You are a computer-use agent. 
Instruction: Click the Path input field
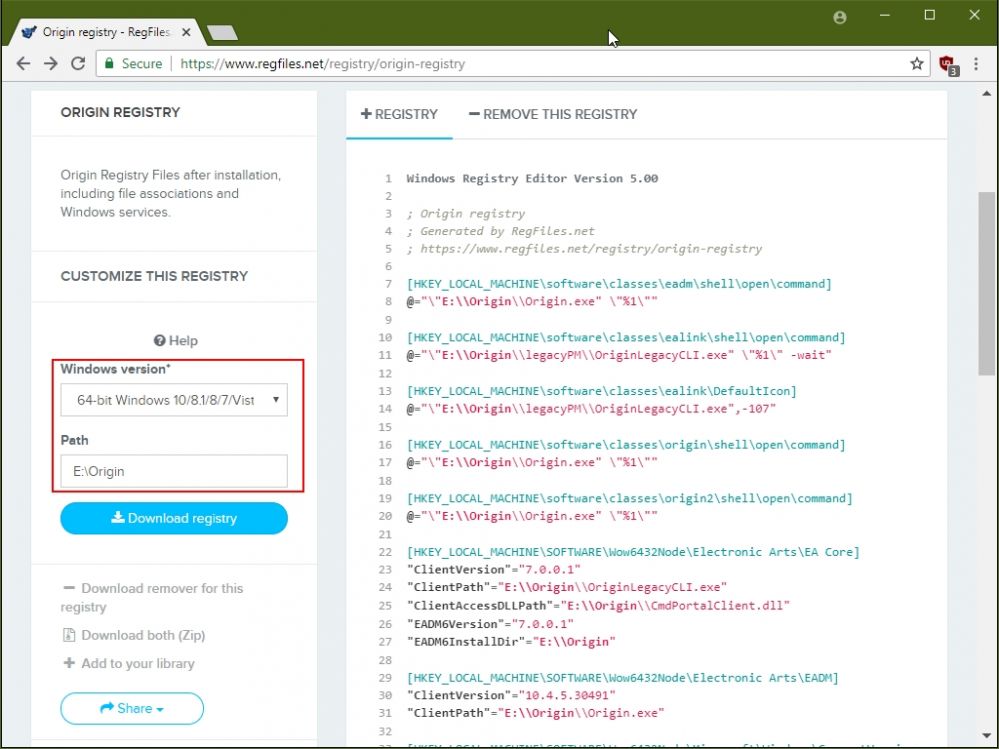click(174, 471)
